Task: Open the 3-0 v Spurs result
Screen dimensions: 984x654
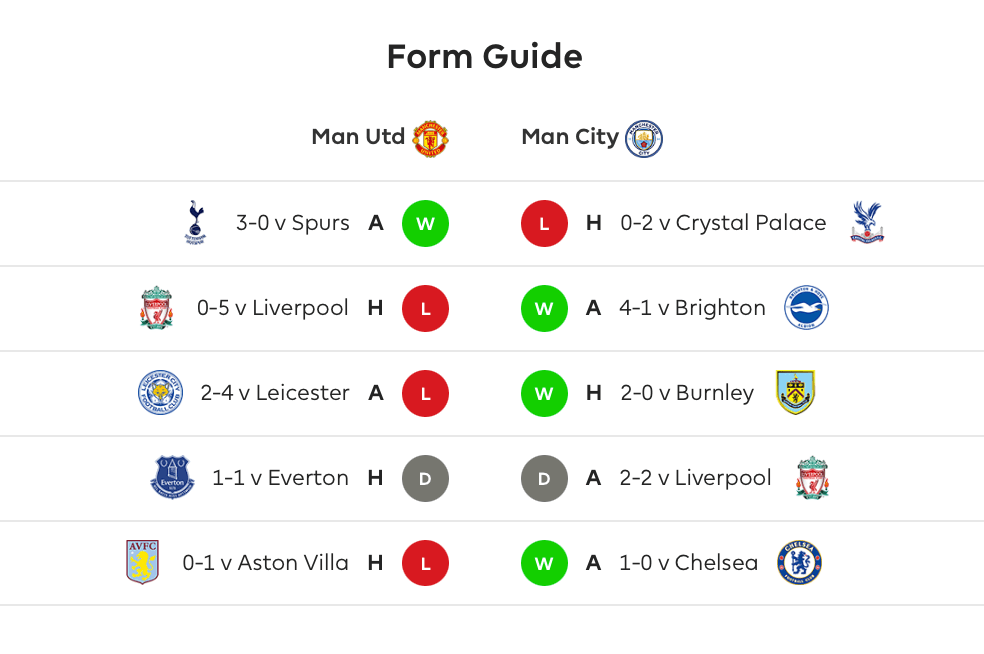Action: (292, 223)
